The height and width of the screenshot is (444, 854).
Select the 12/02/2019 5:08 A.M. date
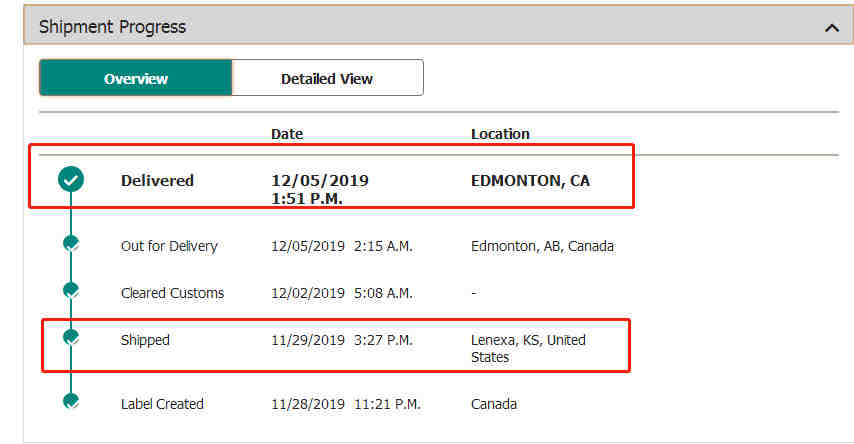click(x=341, y=293)
